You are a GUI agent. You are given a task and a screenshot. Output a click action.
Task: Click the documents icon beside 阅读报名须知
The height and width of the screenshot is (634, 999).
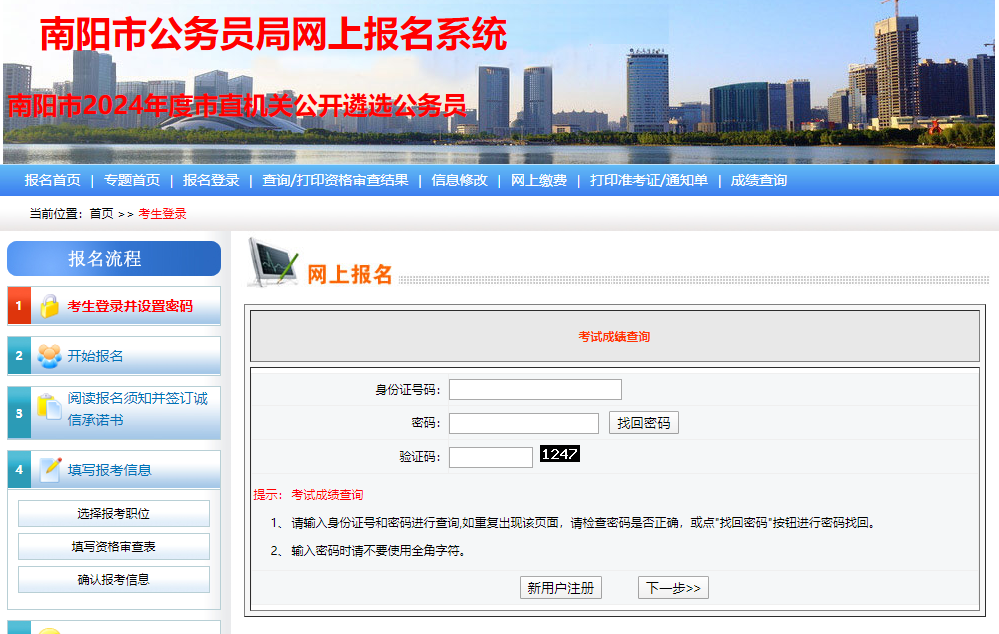tap(49, 408)
